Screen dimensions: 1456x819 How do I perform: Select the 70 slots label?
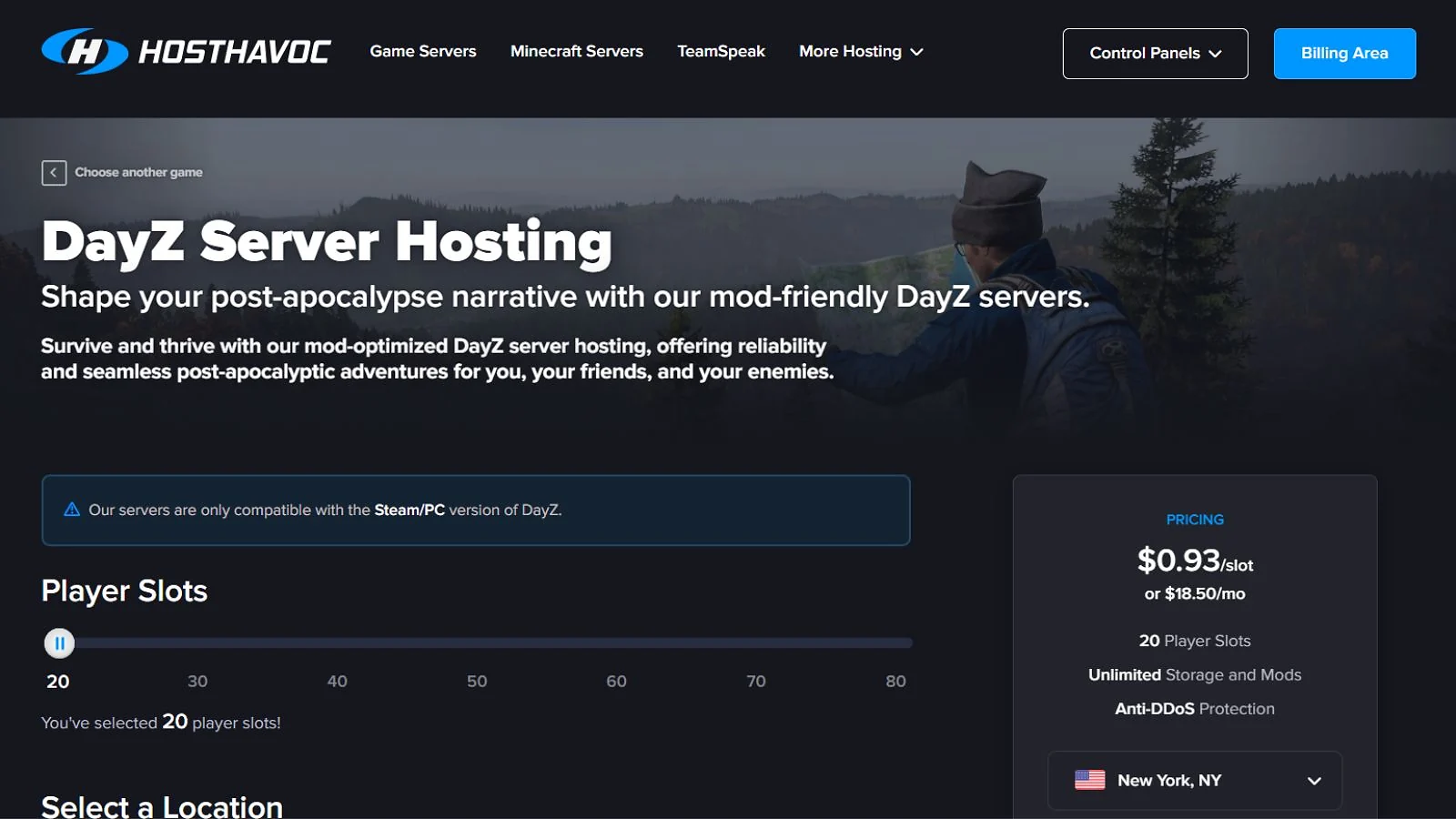[x=756, y=681]
